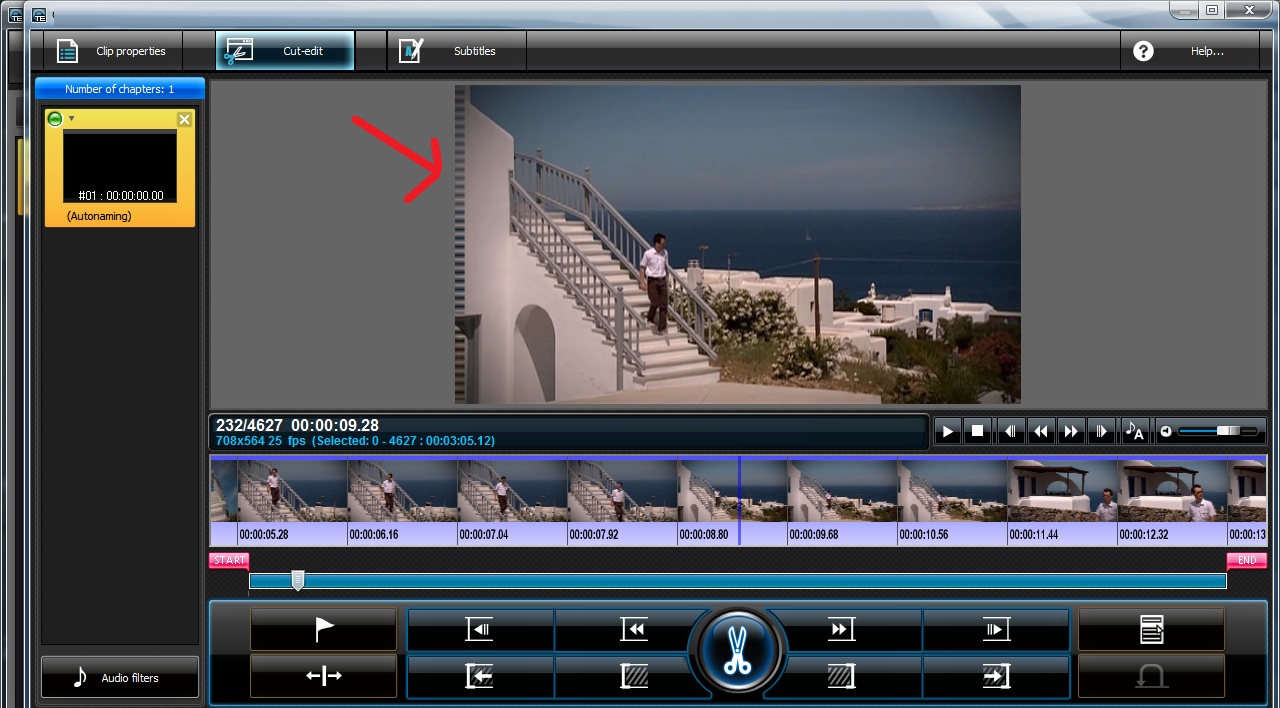Step back one frame in playback controls

coord(1010,432)
